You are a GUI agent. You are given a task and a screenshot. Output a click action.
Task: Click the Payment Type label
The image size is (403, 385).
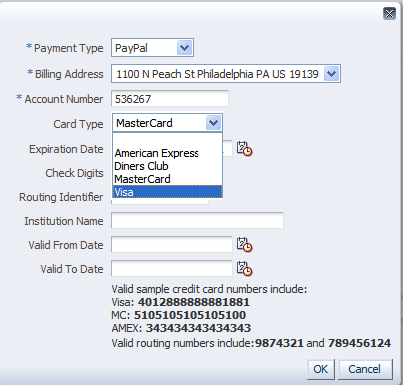pos(69,48)
